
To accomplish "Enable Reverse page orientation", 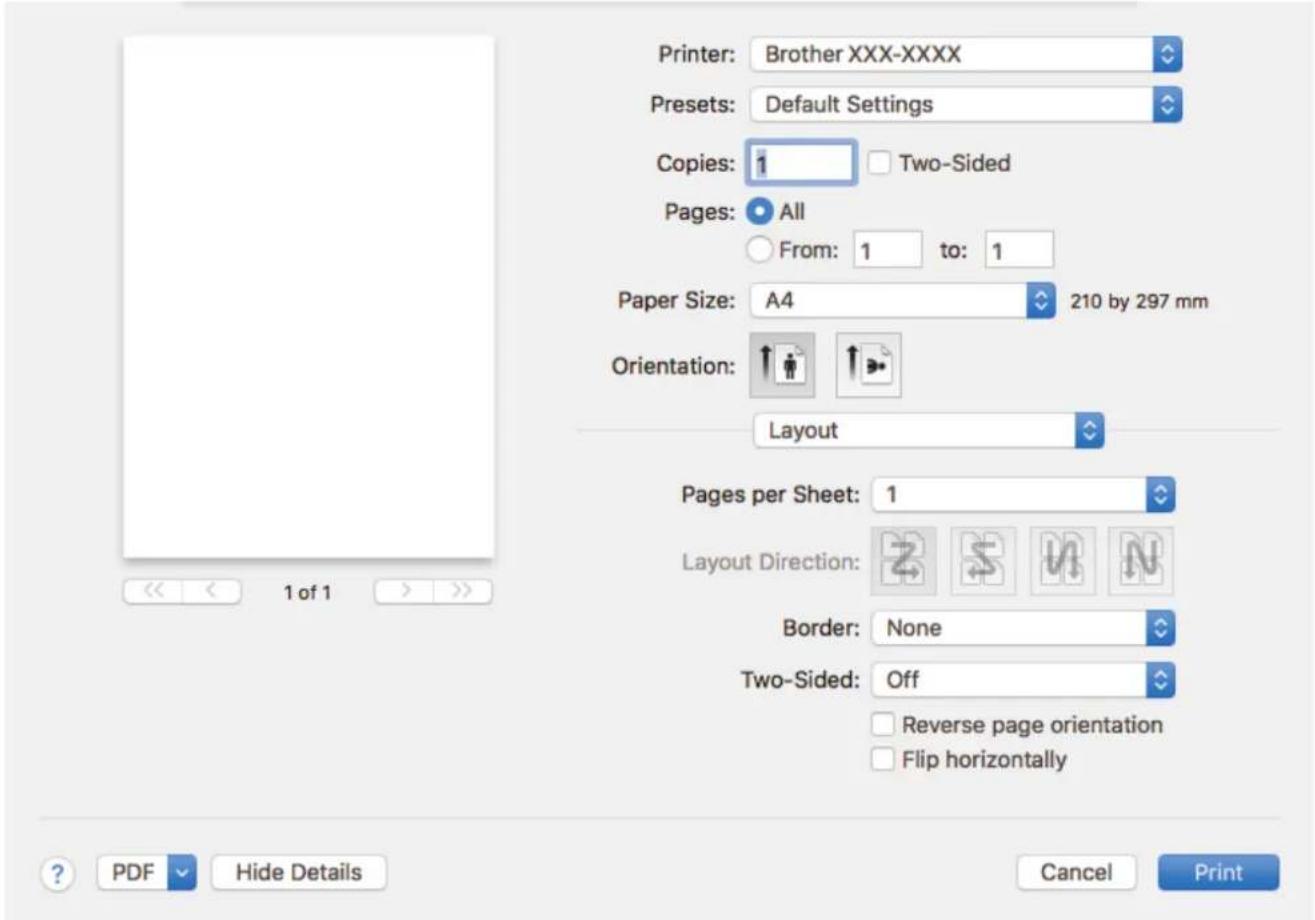I will 882,723.
